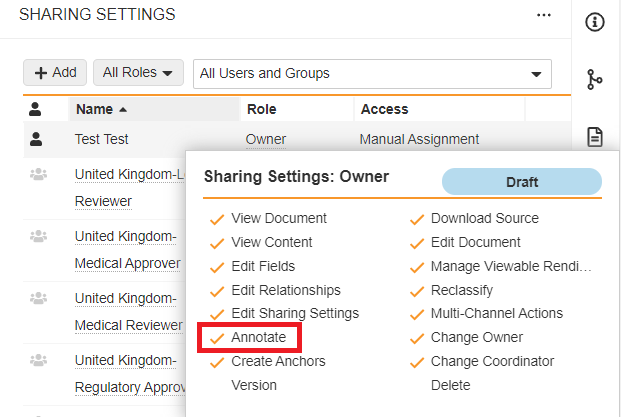Click the Download Source permission checkmark
621x417 pixels.
click(416, 218)
